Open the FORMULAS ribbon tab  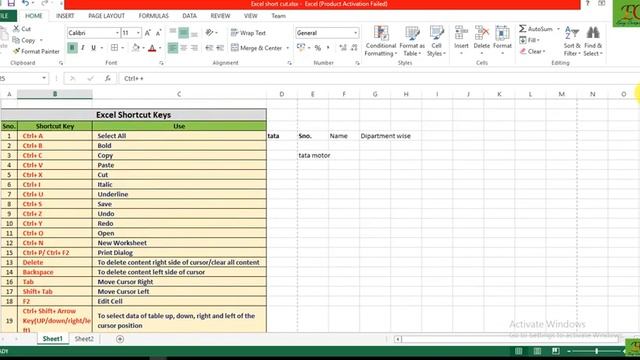(153, 16)
